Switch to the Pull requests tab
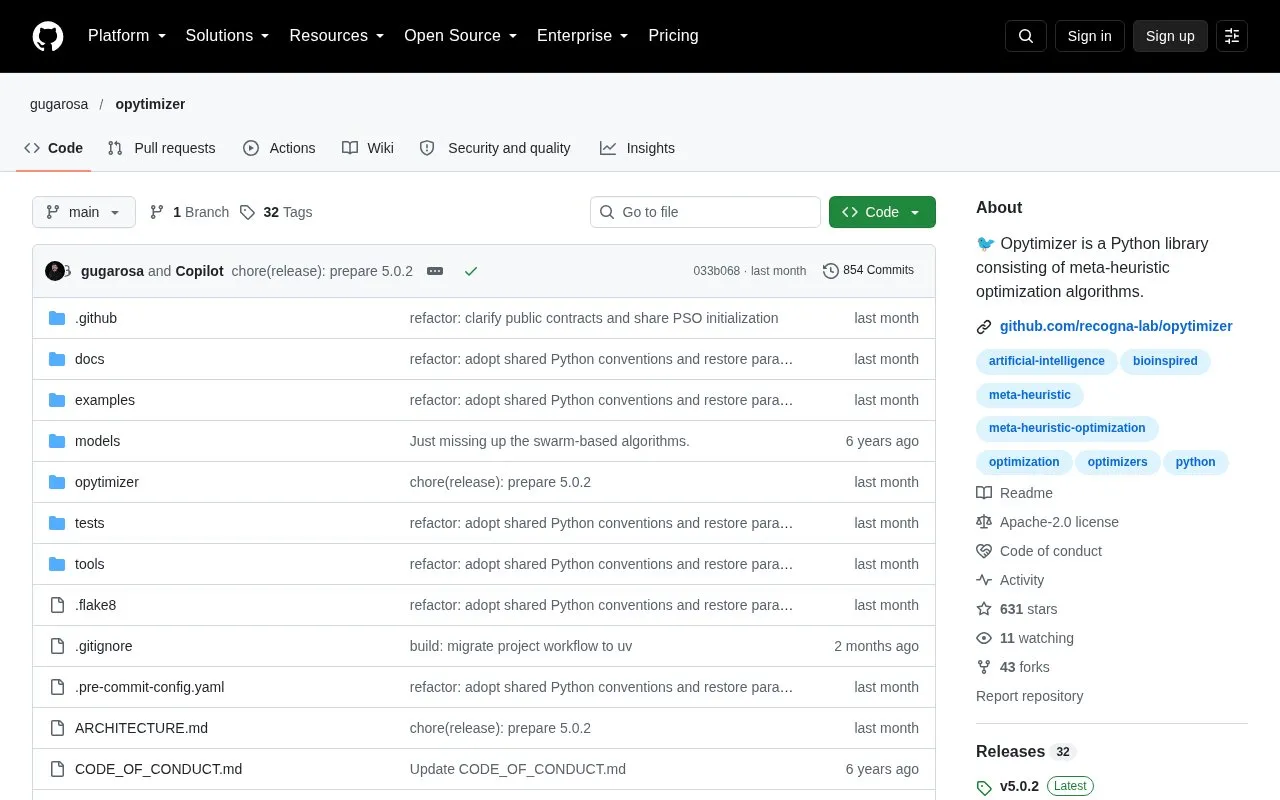 point(162,148)
